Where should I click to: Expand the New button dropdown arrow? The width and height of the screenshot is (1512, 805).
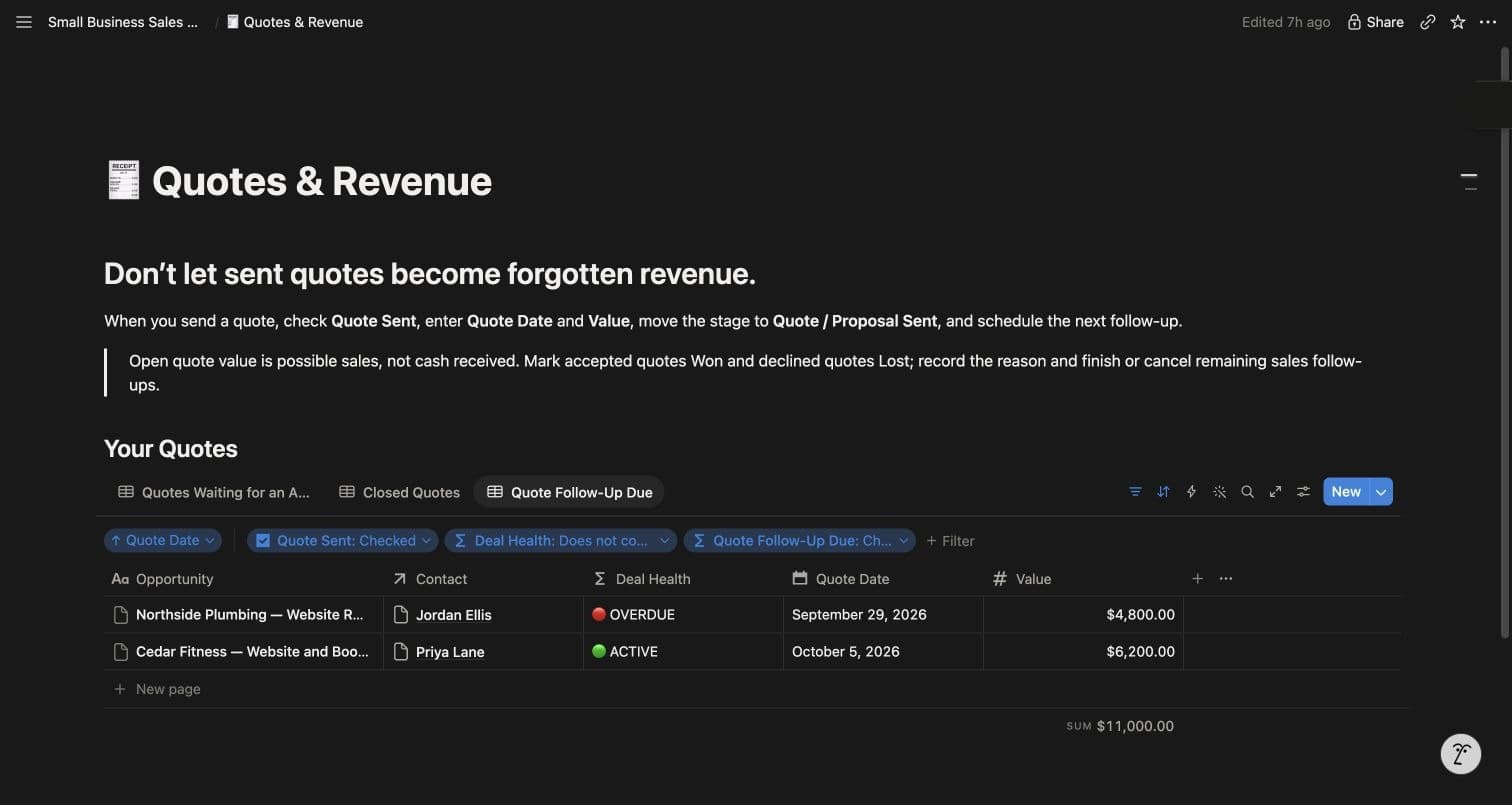1381,492
